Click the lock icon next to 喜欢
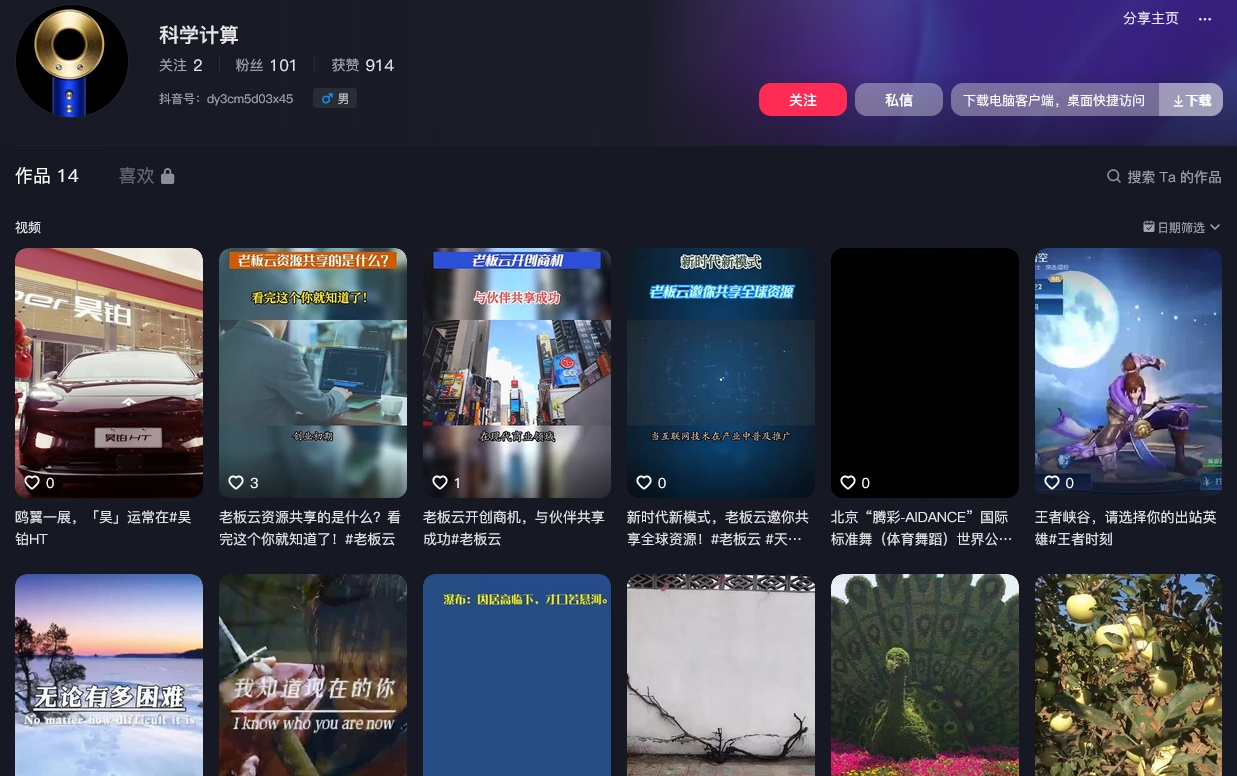 [168, 176]
